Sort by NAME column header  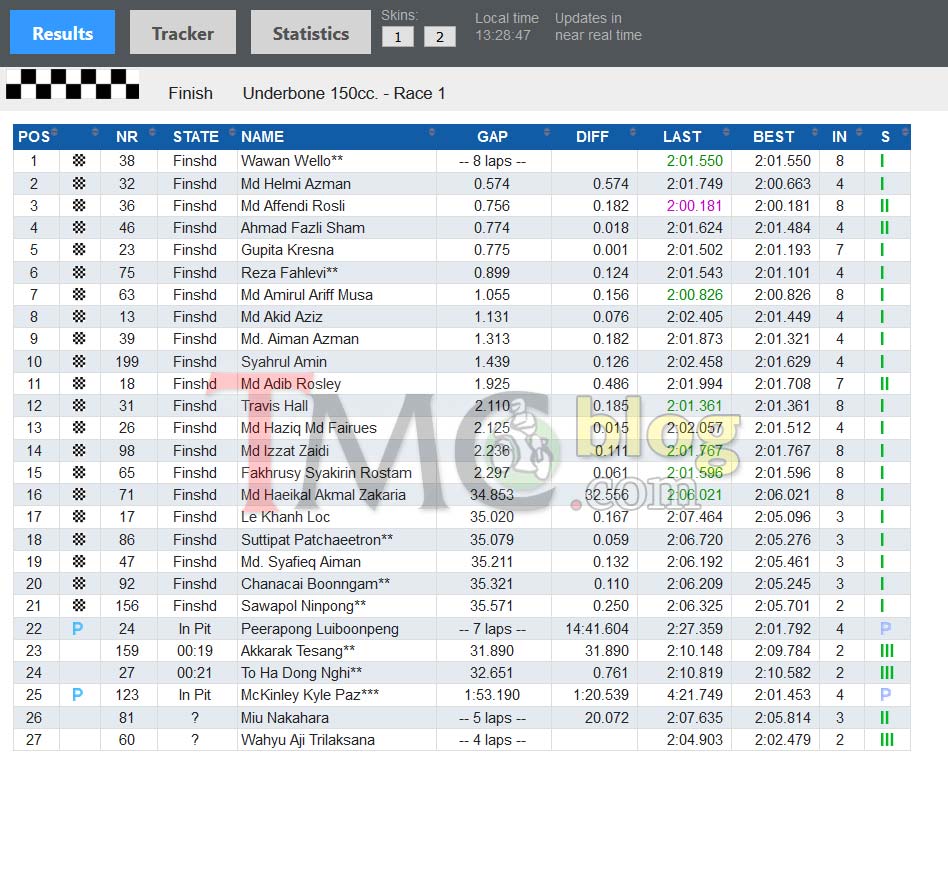(262, 137)
